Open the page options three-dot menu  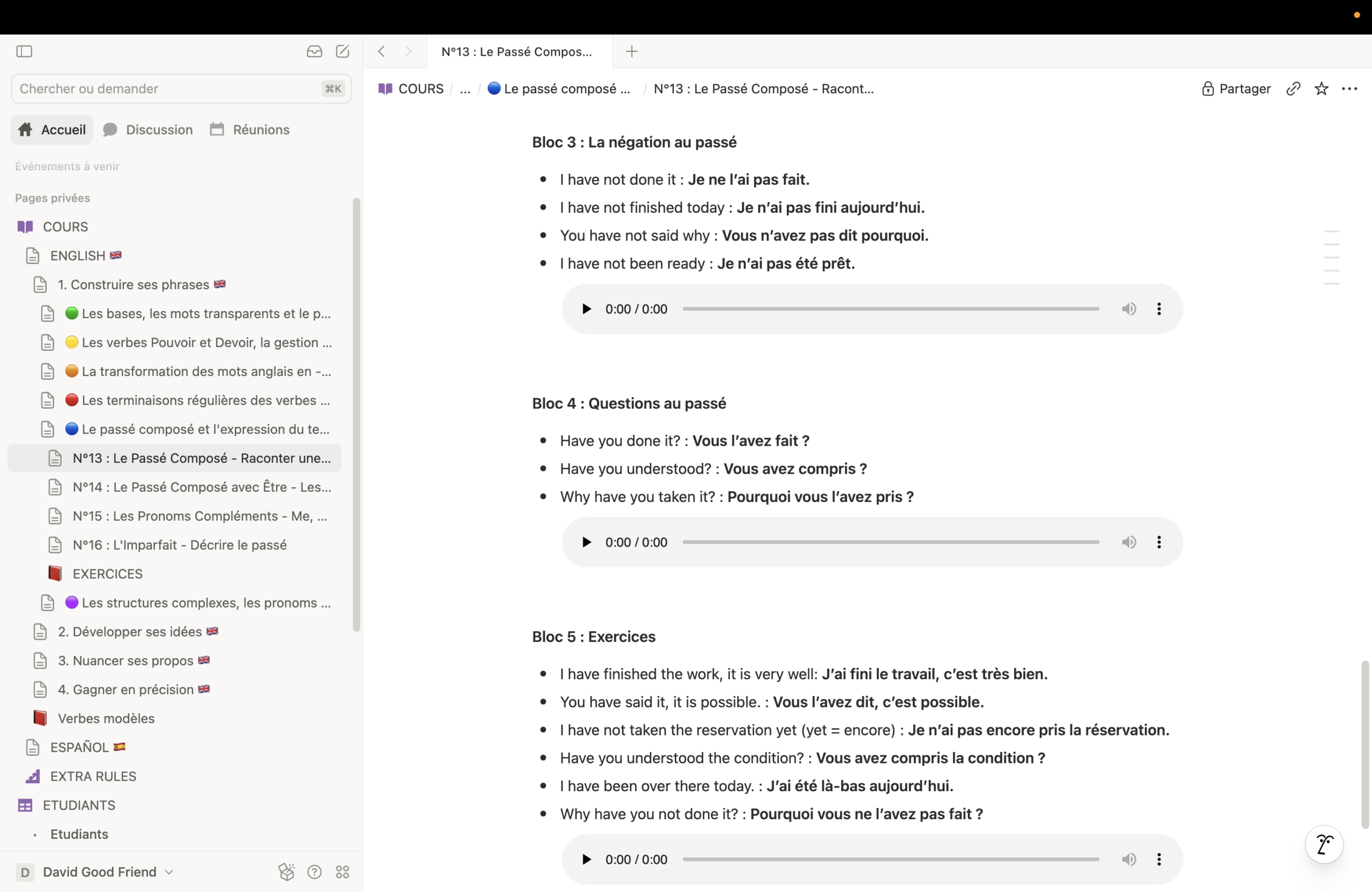tap(1349, 89)
